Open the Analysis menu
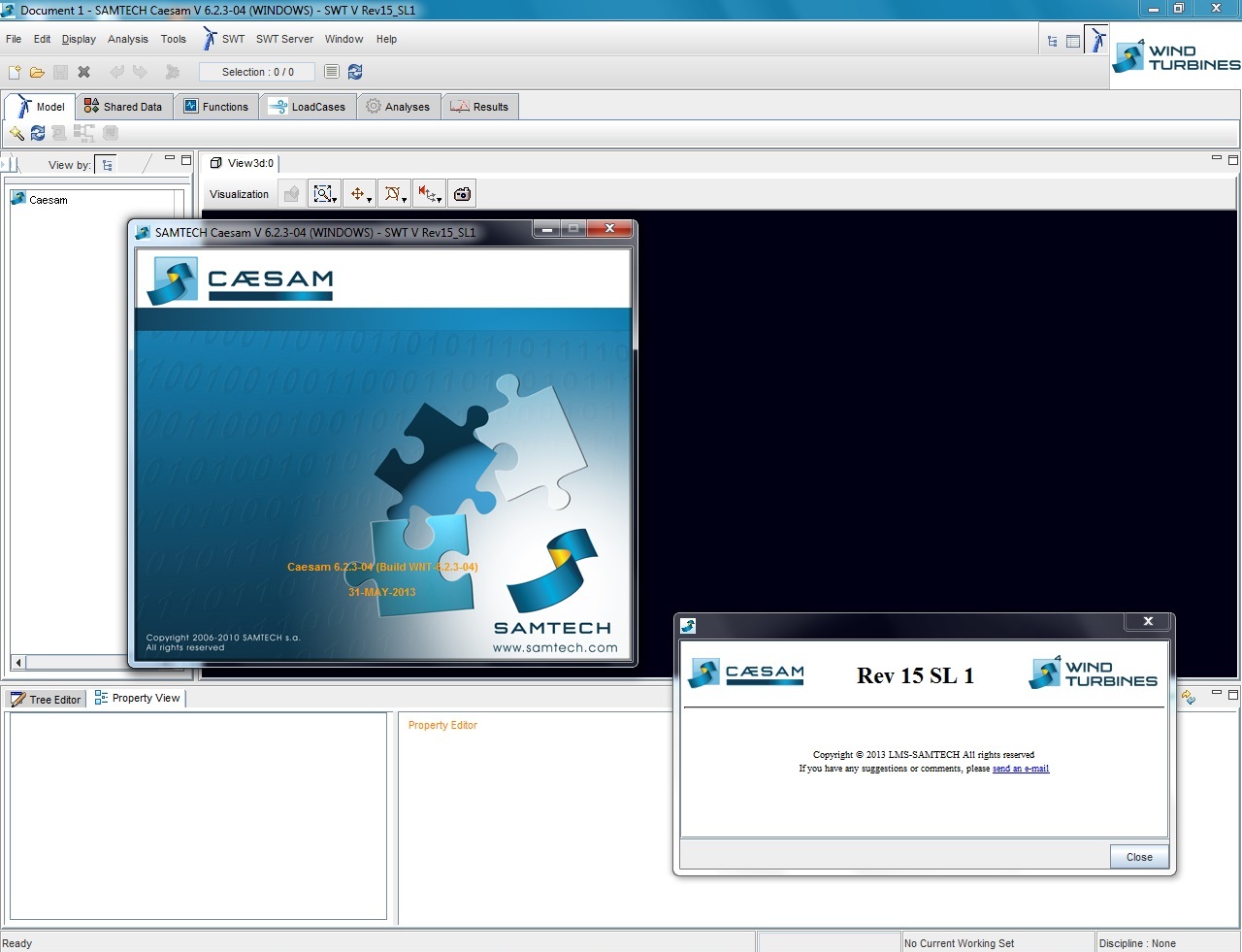 (128, 39)
